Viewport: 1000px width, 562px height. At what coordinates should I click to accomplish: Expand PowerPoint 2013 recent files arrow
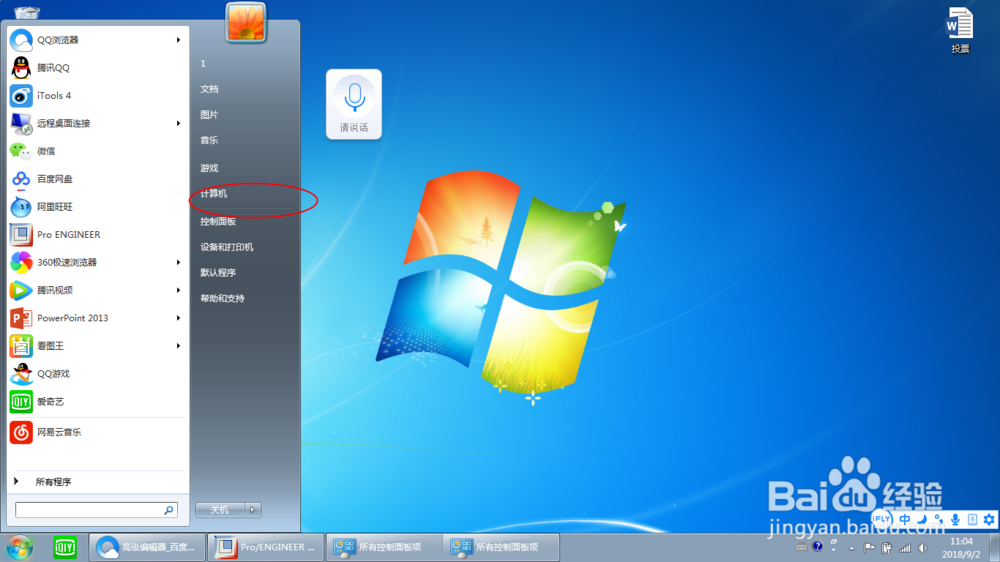coord(179,318)
